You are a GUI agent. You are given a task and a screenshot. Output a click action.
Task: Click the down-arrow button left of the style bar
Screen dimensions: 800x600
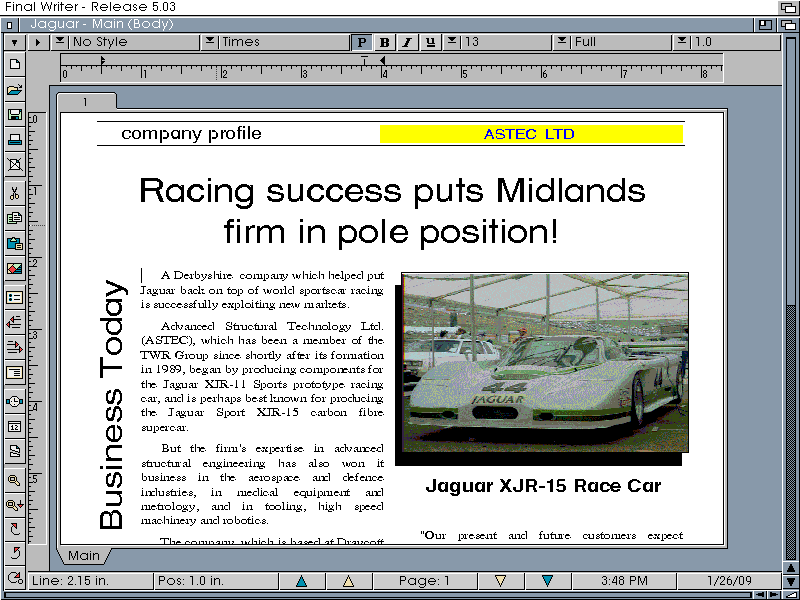[x=14, y=42]
